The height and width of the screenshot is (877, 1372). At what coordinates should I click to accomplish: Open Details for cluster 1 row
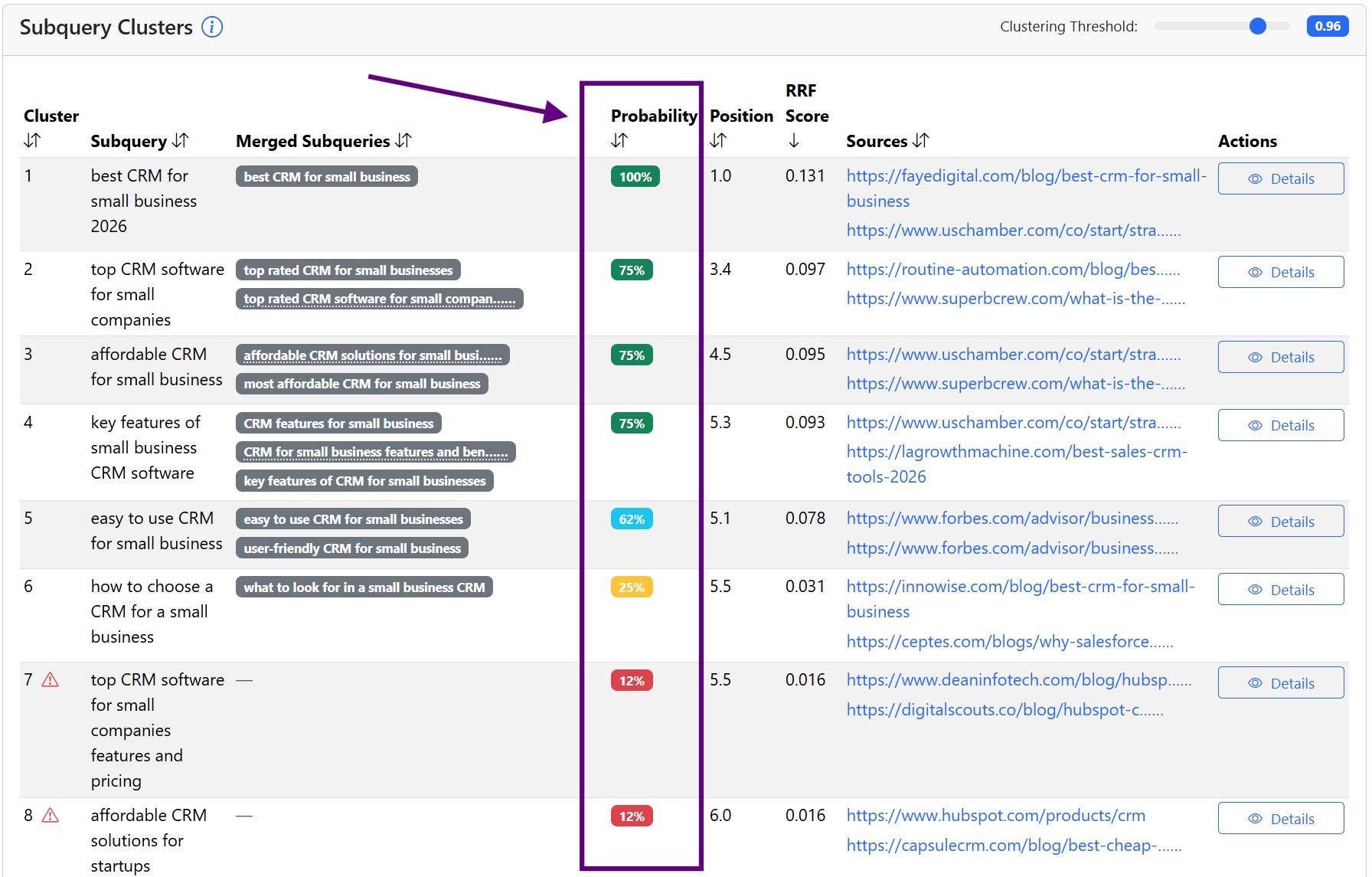coord(1280,178)
